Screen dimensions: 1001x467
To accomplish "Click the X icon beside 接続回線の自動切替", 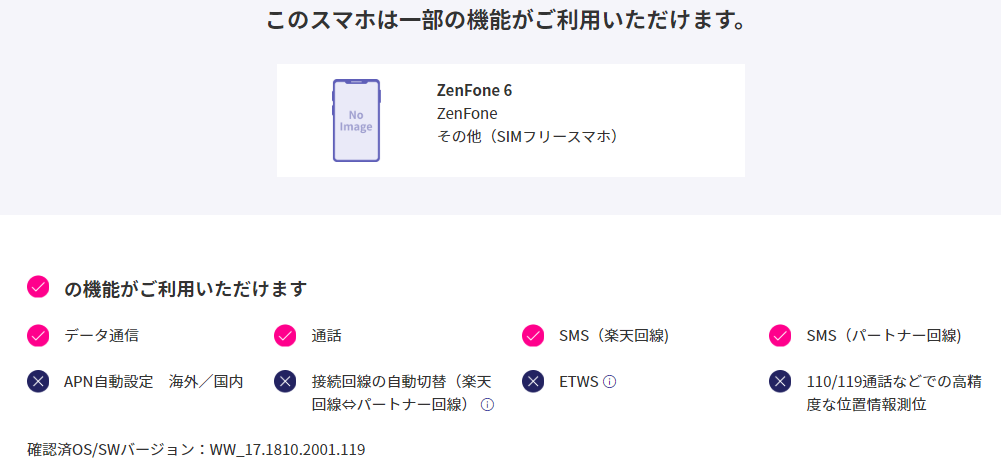I will (285, 382).
